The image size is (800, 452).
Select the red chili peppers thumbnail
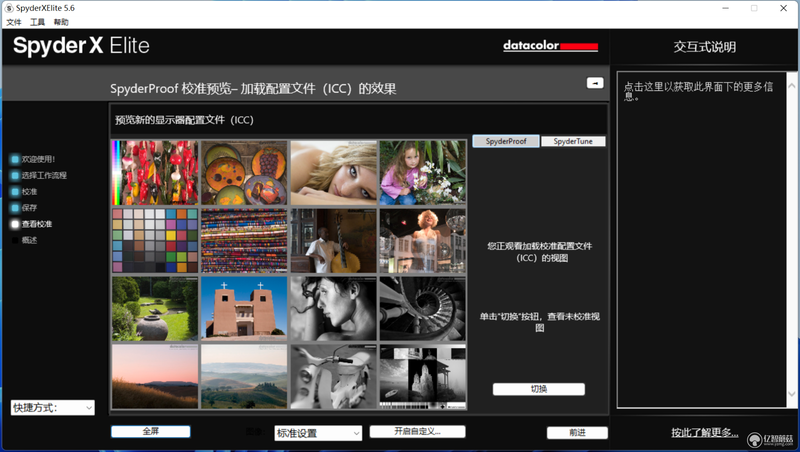click(155, 173)
